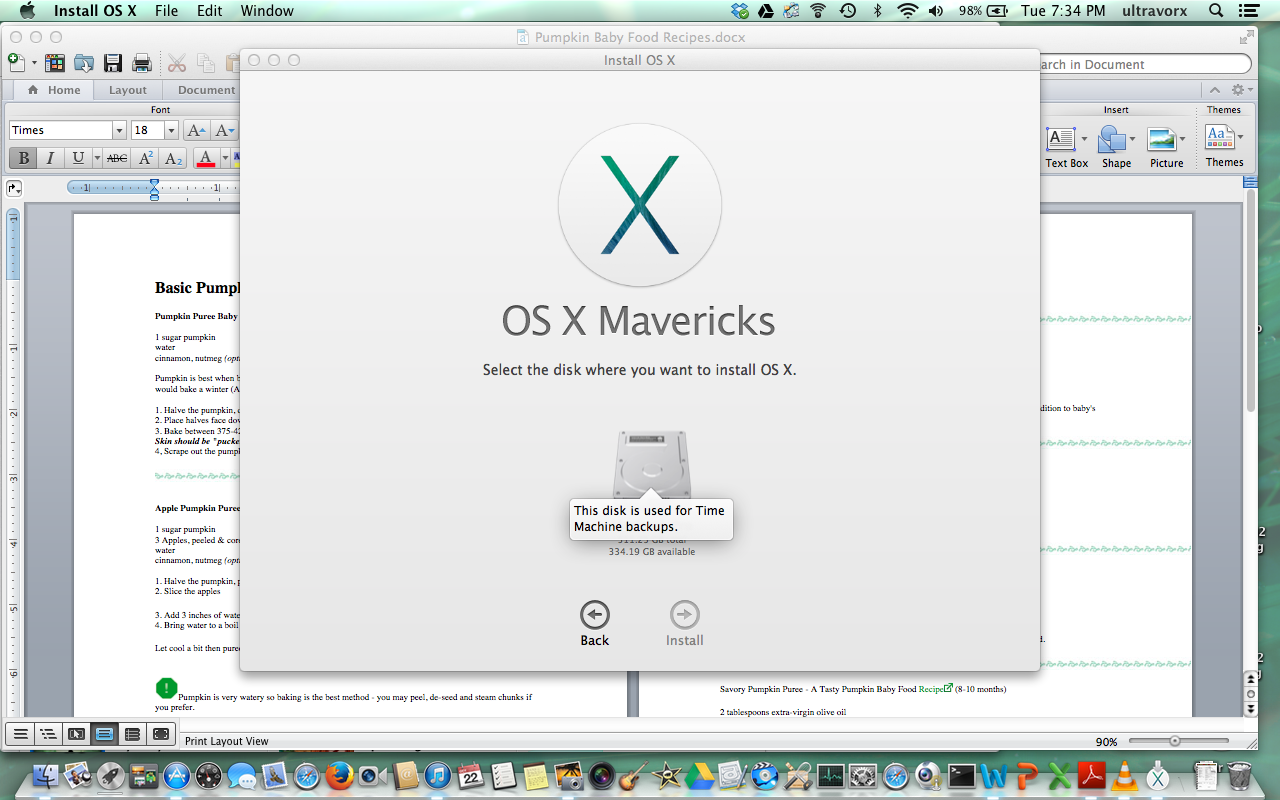Click the Print icon in Word toolbar
The height and width of the screenshot is (800, 1280).
tap(142, 63)
